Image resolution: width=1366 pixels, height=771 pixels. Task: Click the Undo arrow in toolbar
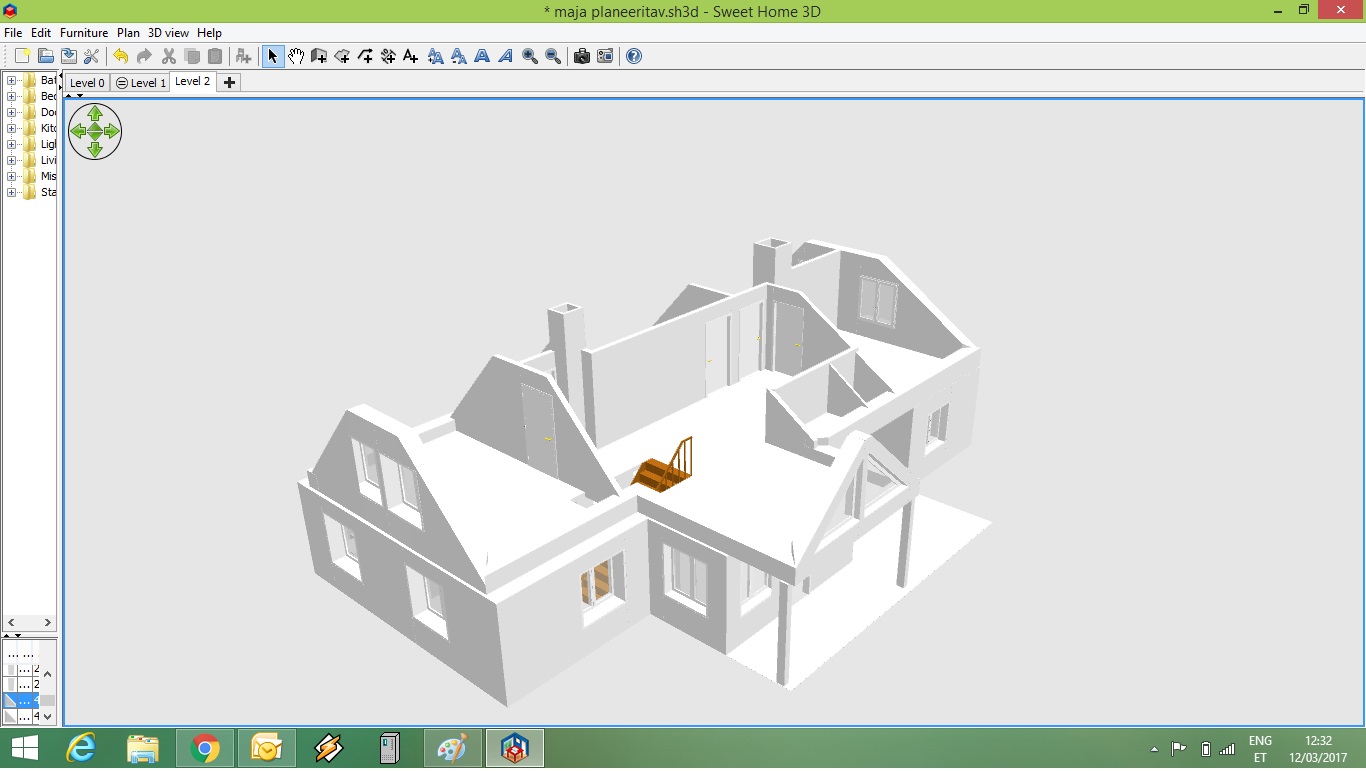pyautogui.click(x=121, y=57)
